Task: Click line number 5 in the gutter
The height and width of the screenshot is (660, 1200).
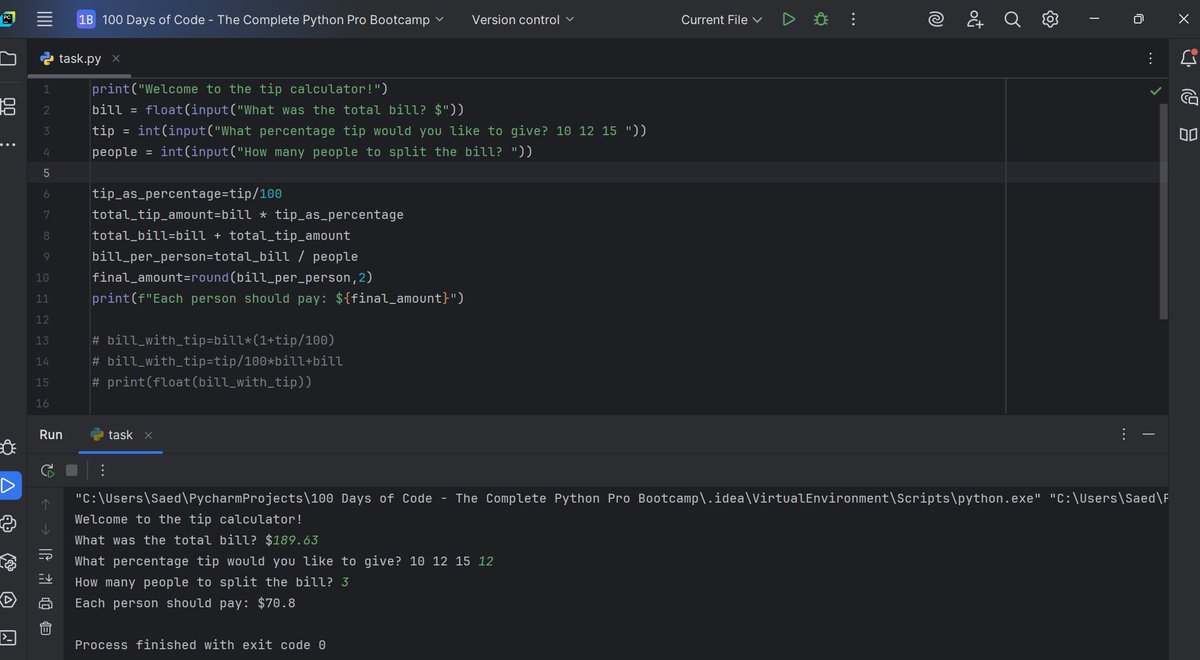Action: pos(44,173)
